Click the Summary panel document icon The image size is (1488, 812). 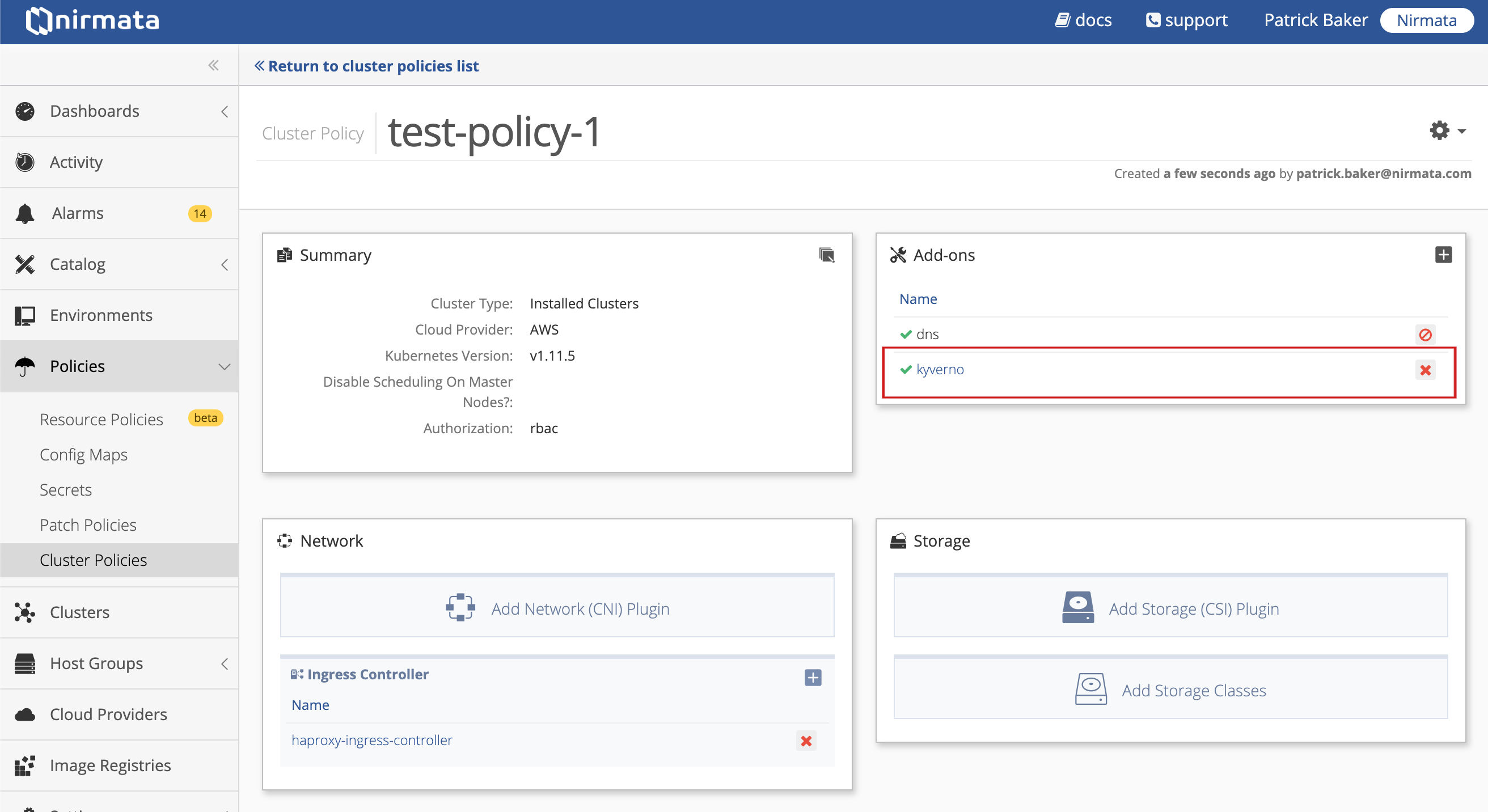pos(284,255)
